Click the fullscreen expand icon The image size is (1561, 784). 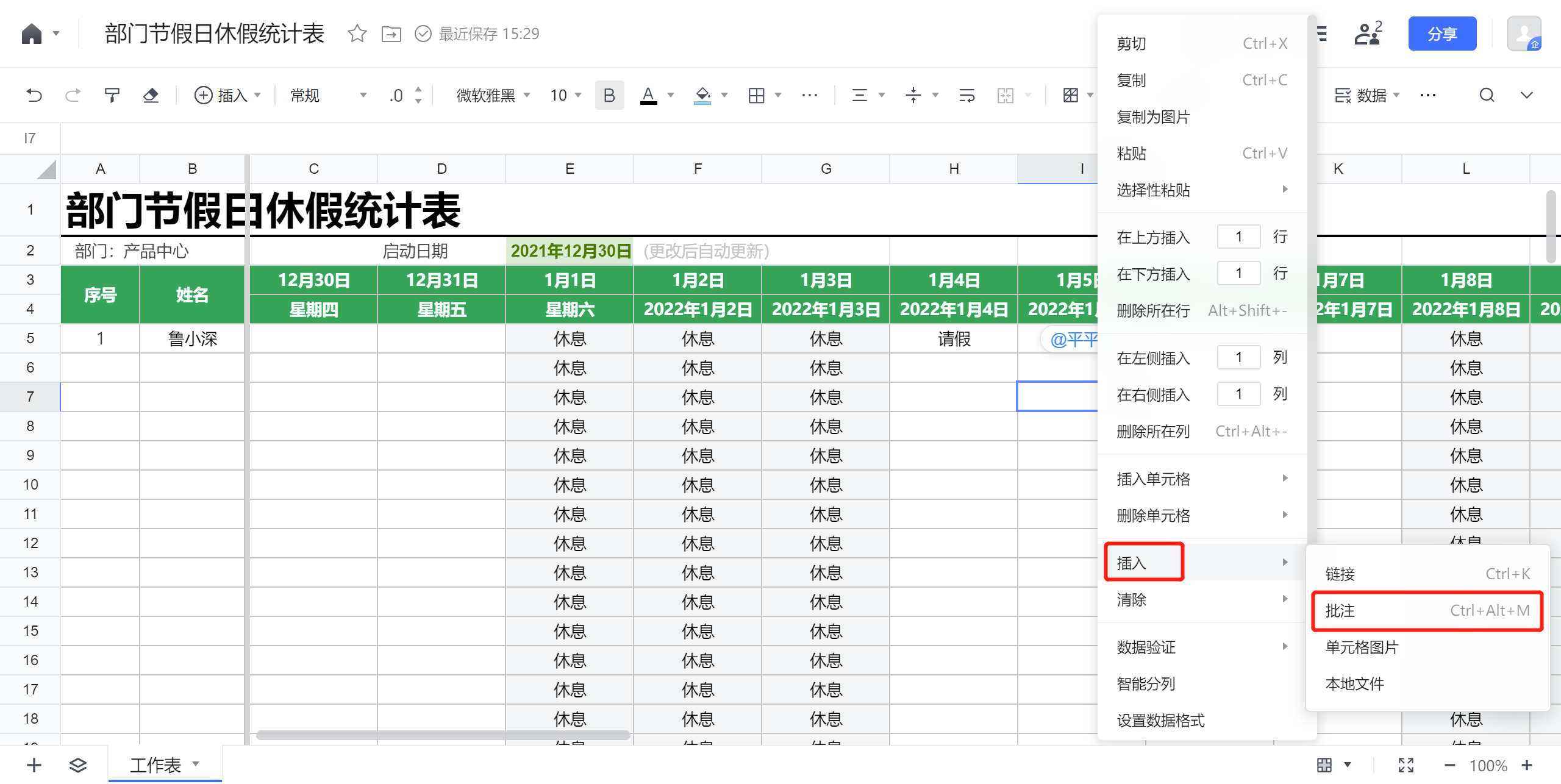(1406, 764)
